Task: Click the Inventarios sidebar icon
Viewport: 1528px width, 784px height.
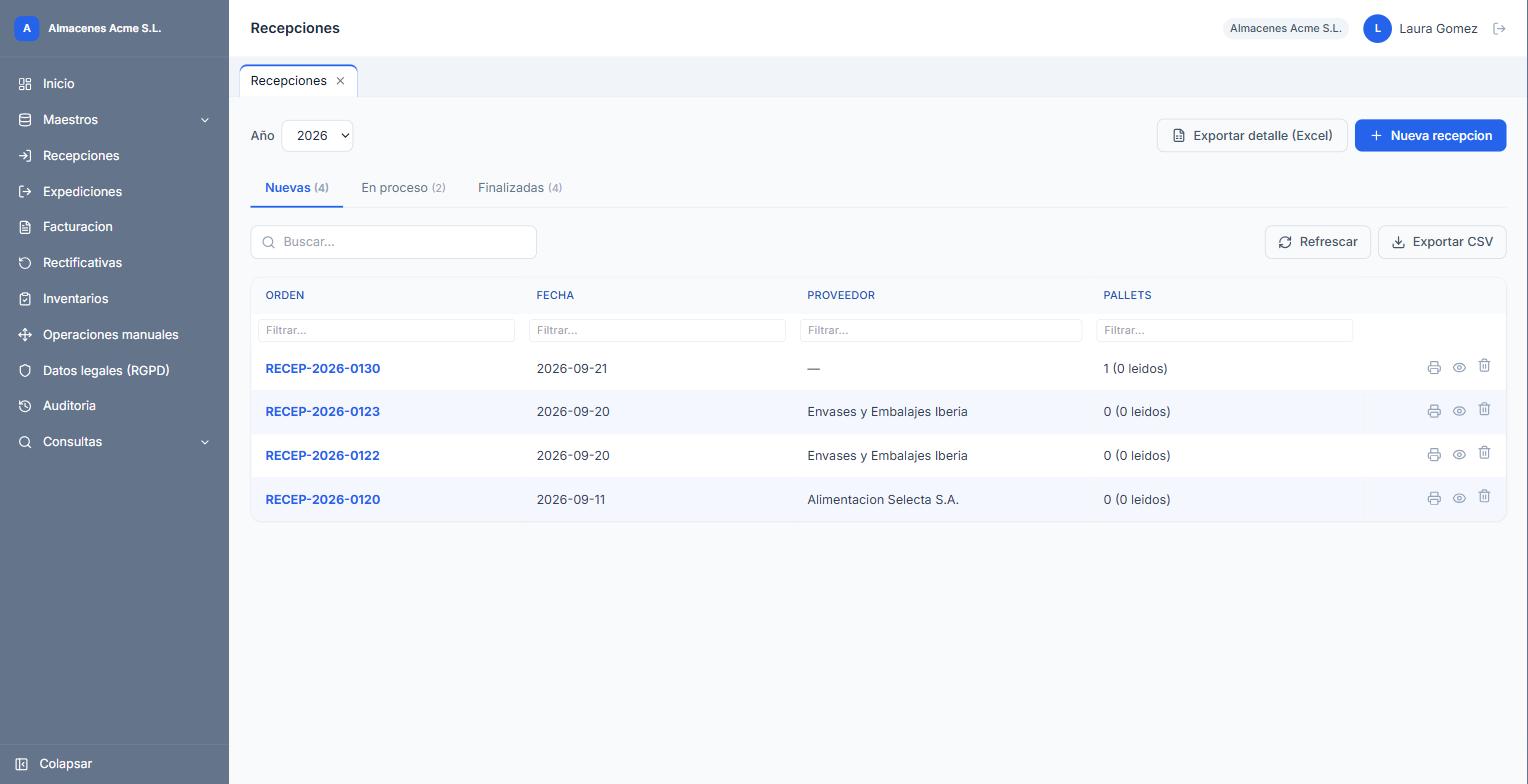Action: click(x=25, y=299)
